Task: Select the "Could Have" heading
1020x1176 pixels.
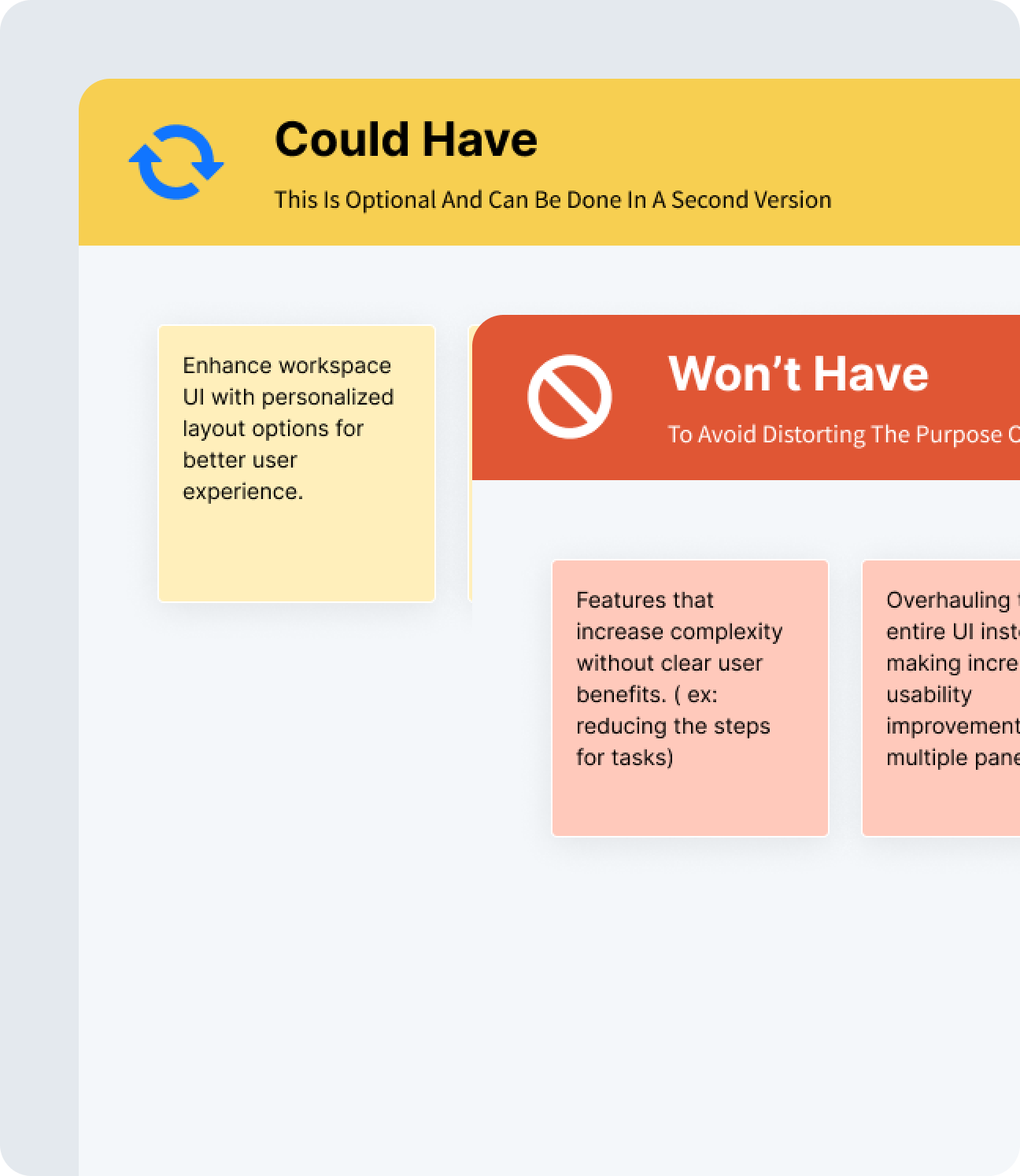Action: coord(406,139)
